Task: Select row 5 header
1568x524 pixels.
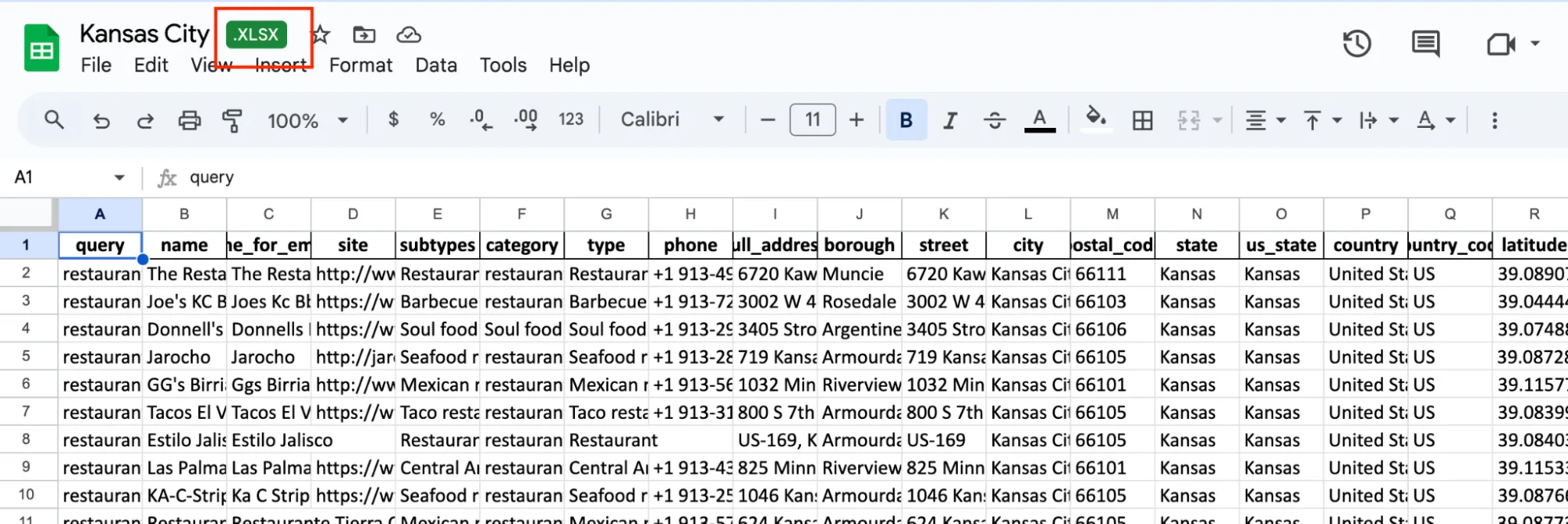Action: coord(26,357)
